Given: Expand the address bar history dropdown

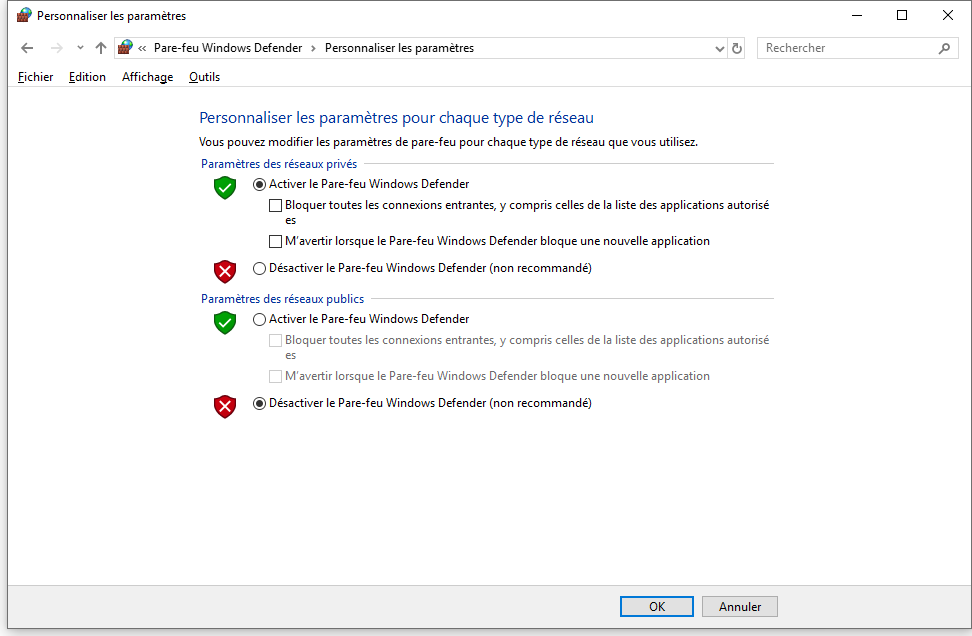Looking at the screenshot, I should pyautogui.click(x=719, y=48).
